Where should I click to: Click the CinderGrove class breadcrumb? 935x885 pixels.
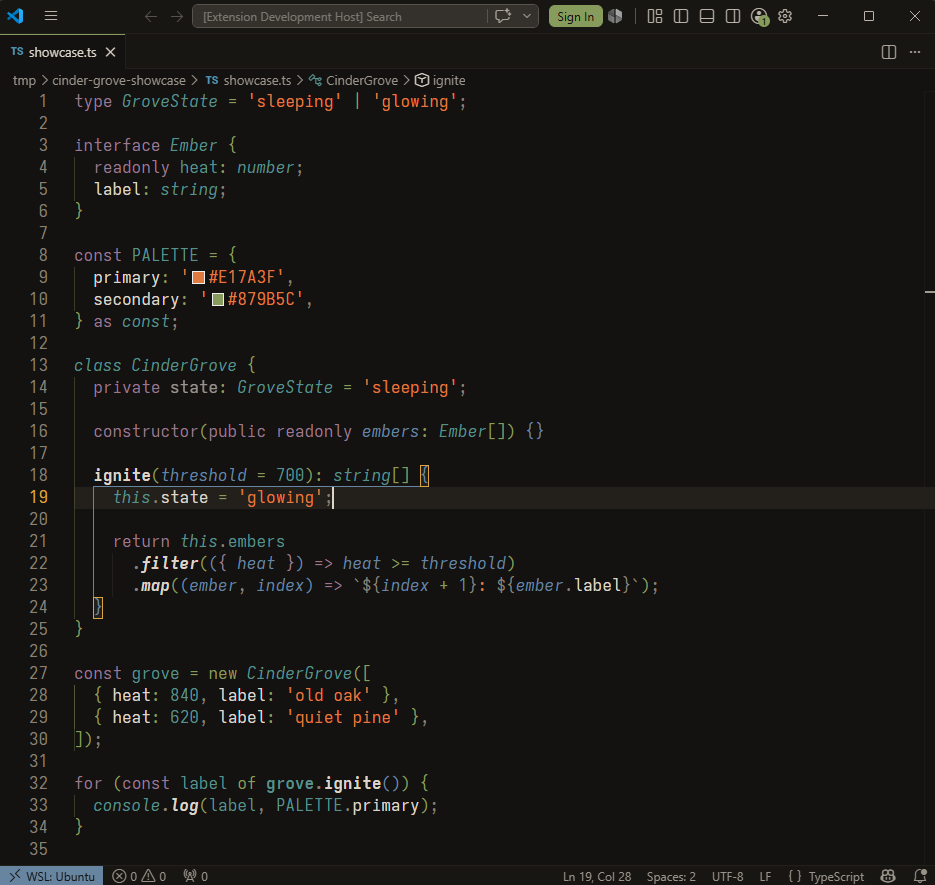pos(354,81)
